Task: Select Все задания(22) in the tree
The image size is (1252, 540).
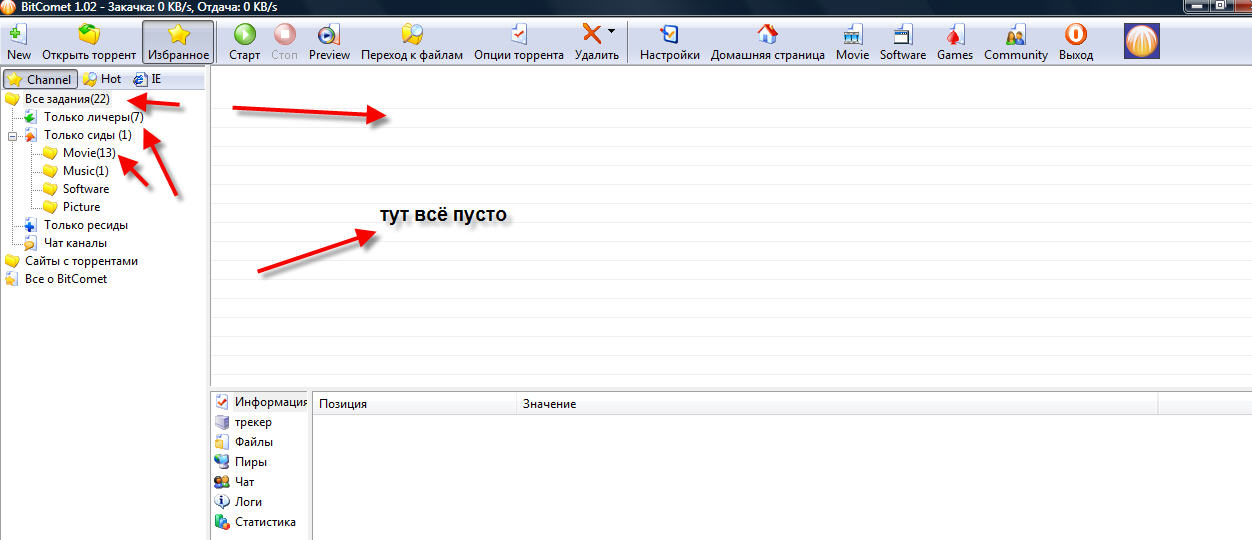Action: click(67, 99)
